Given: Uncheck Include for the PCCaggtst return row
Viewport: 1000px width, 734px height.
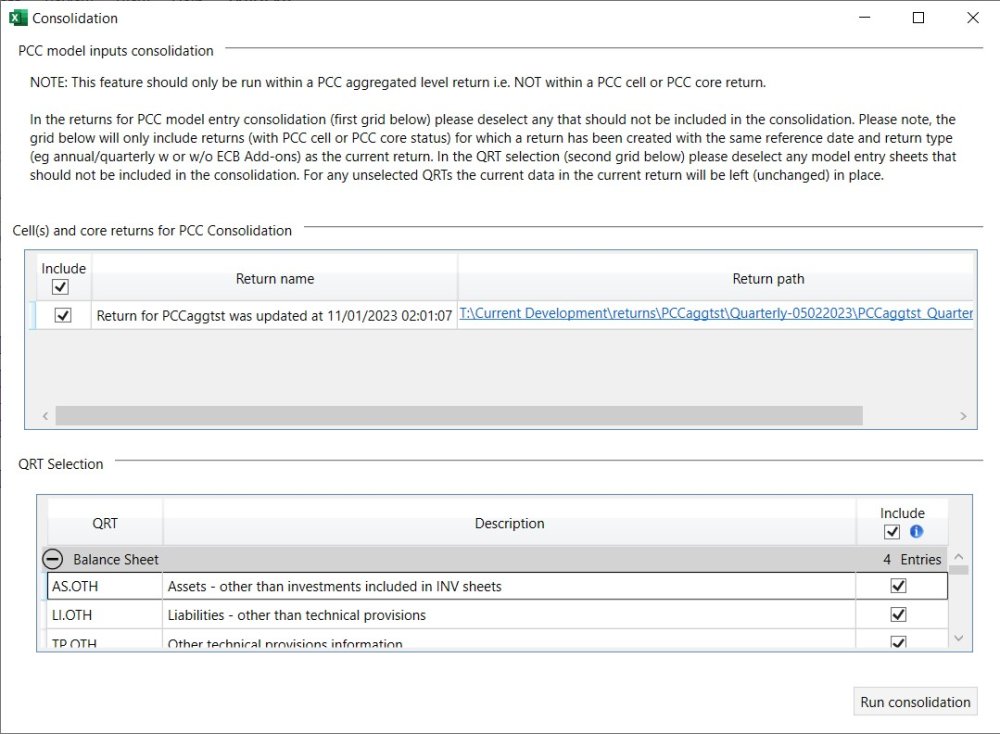Looking at the screenshot, I should (62, 313).
